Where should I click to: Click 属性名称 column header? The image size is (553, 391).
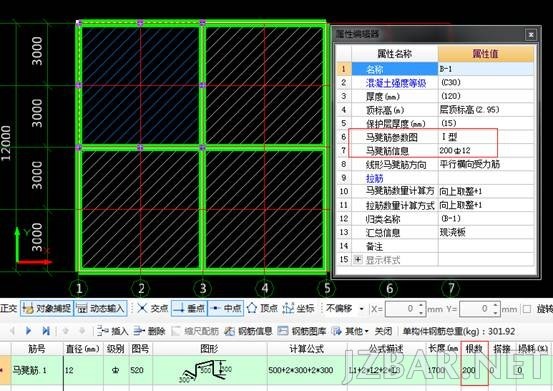(395, 54)
